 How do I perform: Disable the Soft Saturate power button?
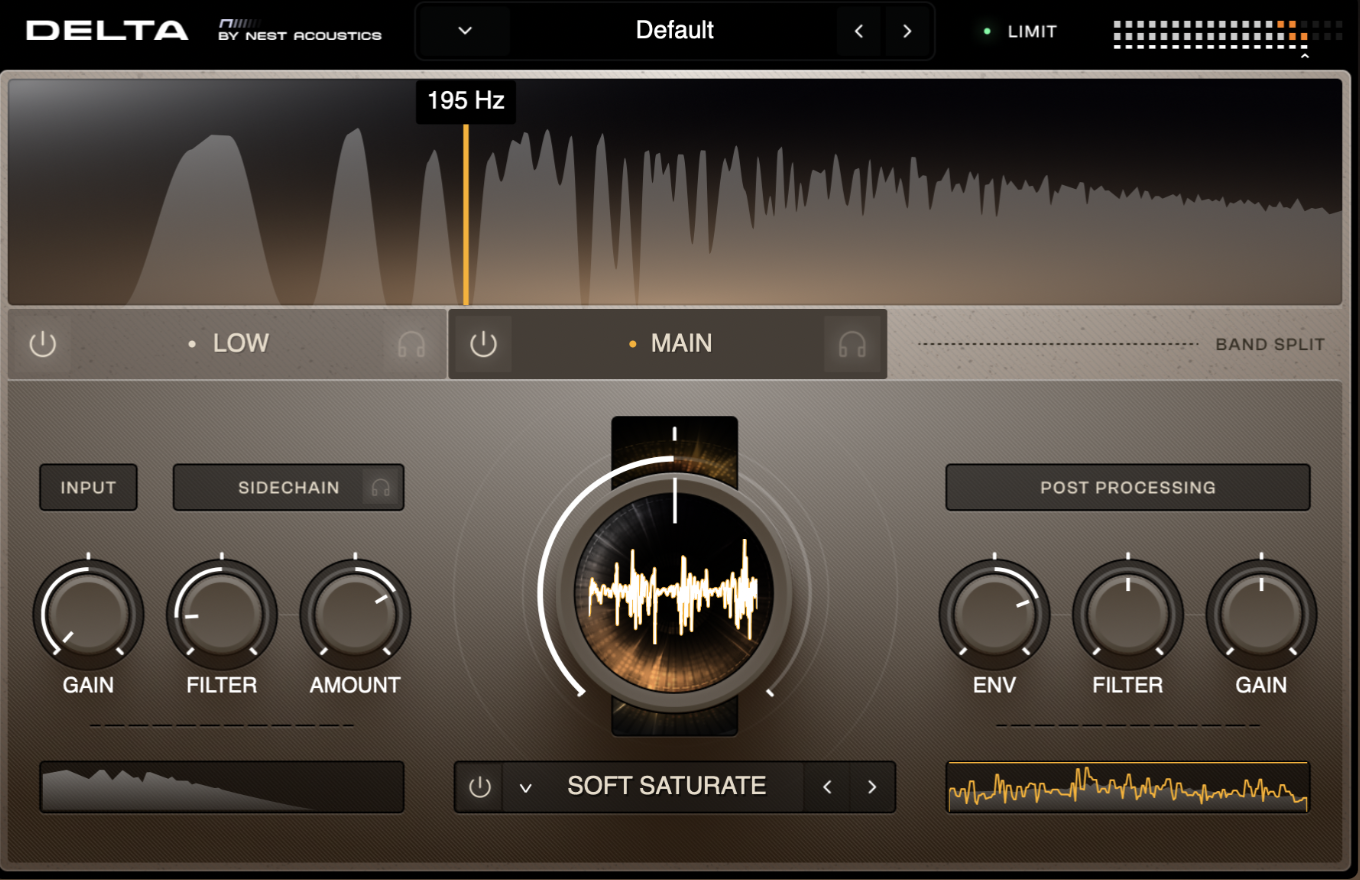[480, 787]
